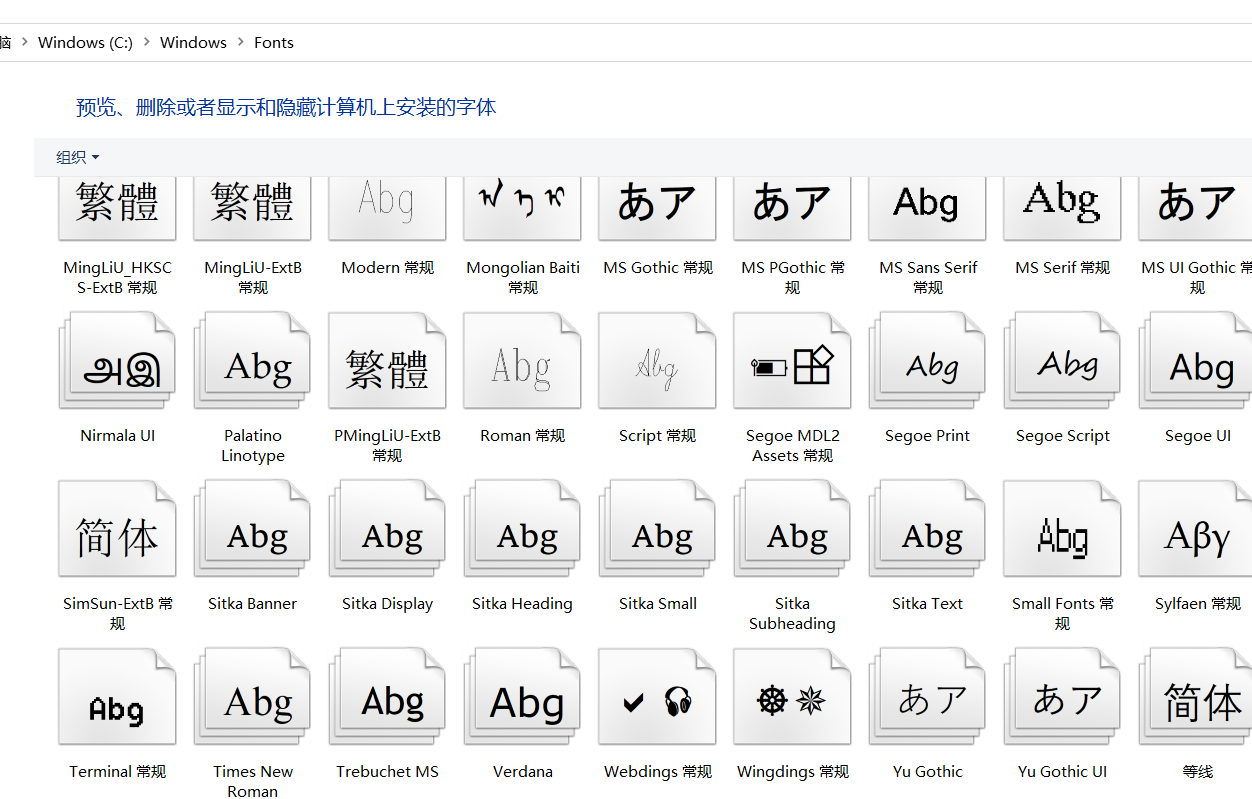This screenshot has height=799, width=1252.
Task: Click the Nirmala UI label
Action: (117, 436)
